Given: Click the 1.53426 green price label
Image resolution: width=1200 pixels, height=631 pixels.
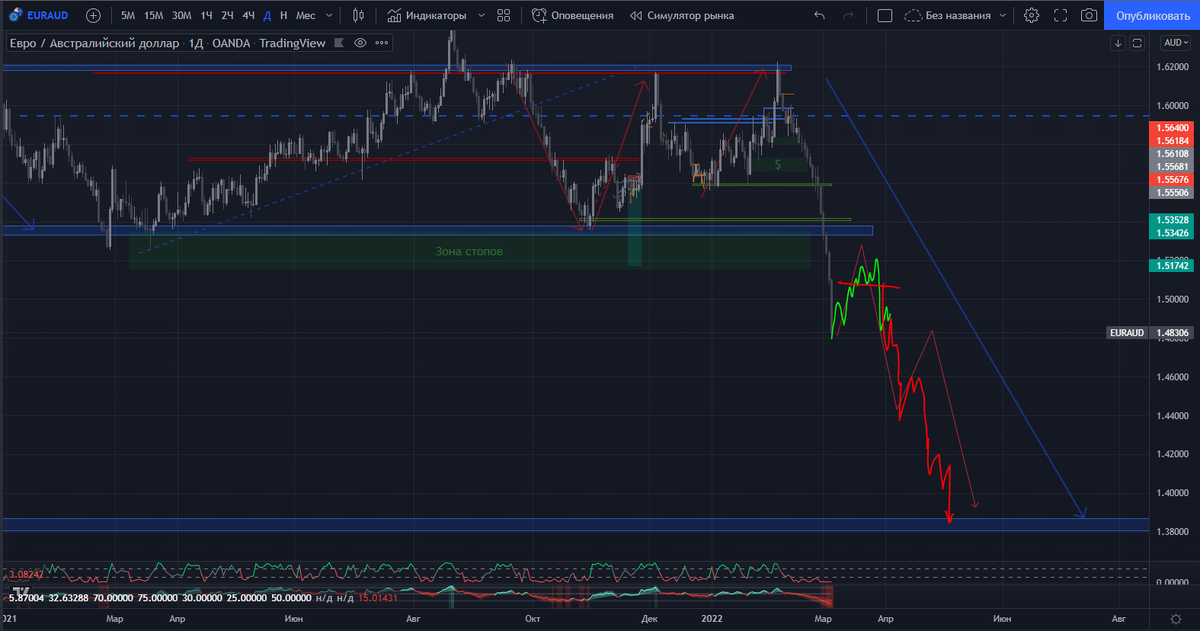Looking at the screenshot, I should pos(1172,232).
